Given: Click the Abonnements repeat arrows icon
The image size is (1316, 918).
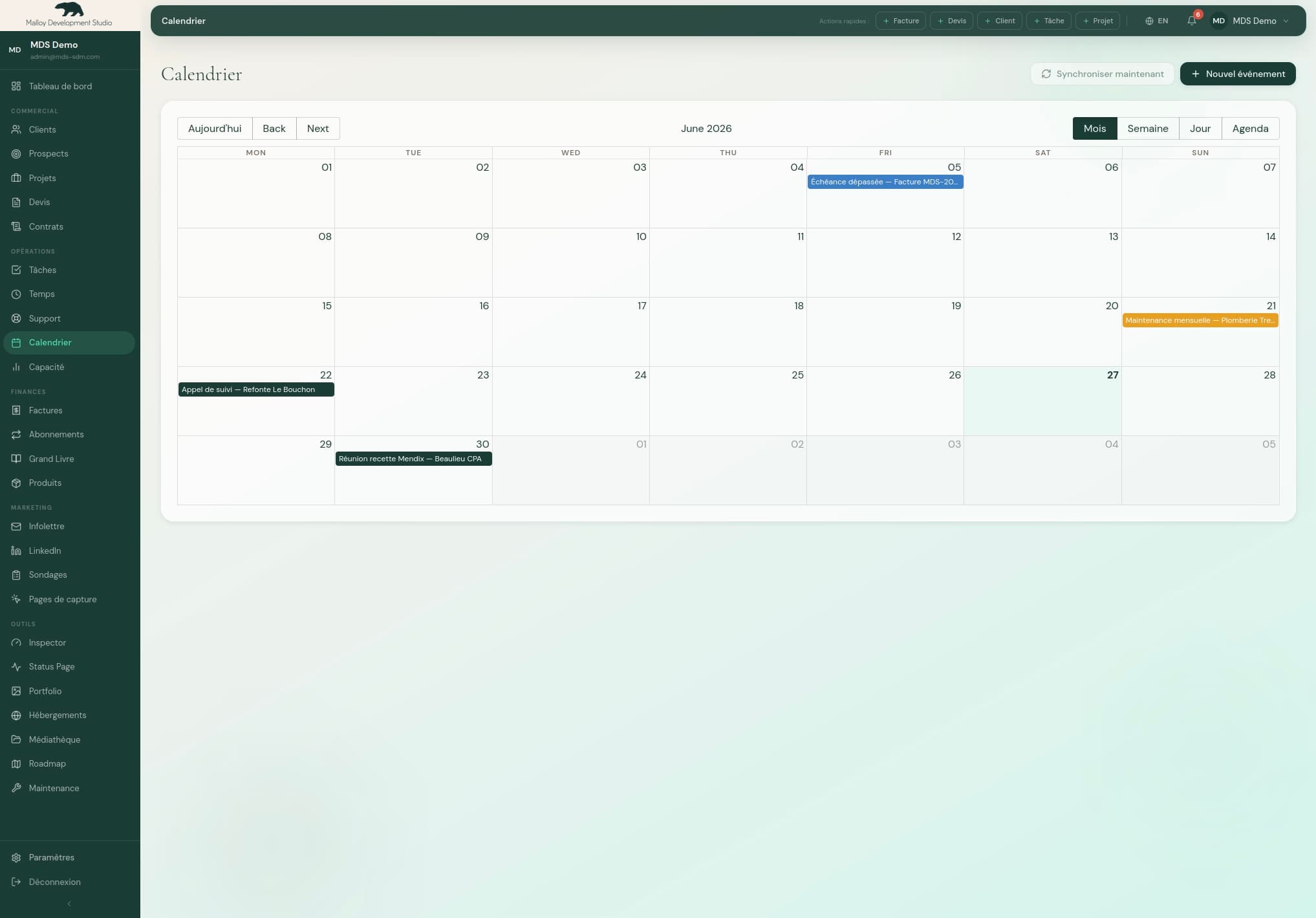Looking at the screenshot, I should click(x=16, y=434).
